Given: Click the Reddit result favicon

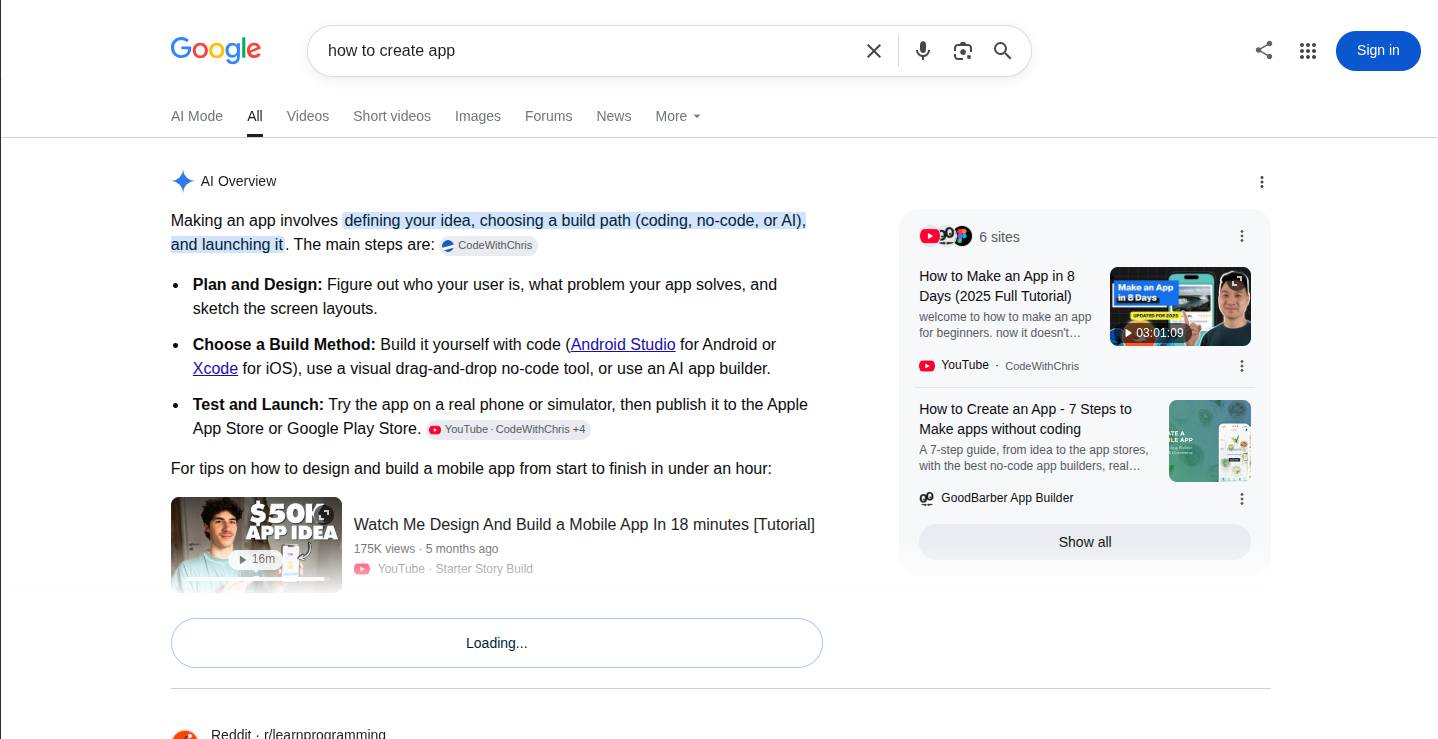Looking at the screenshot, I should click(185, 735).
